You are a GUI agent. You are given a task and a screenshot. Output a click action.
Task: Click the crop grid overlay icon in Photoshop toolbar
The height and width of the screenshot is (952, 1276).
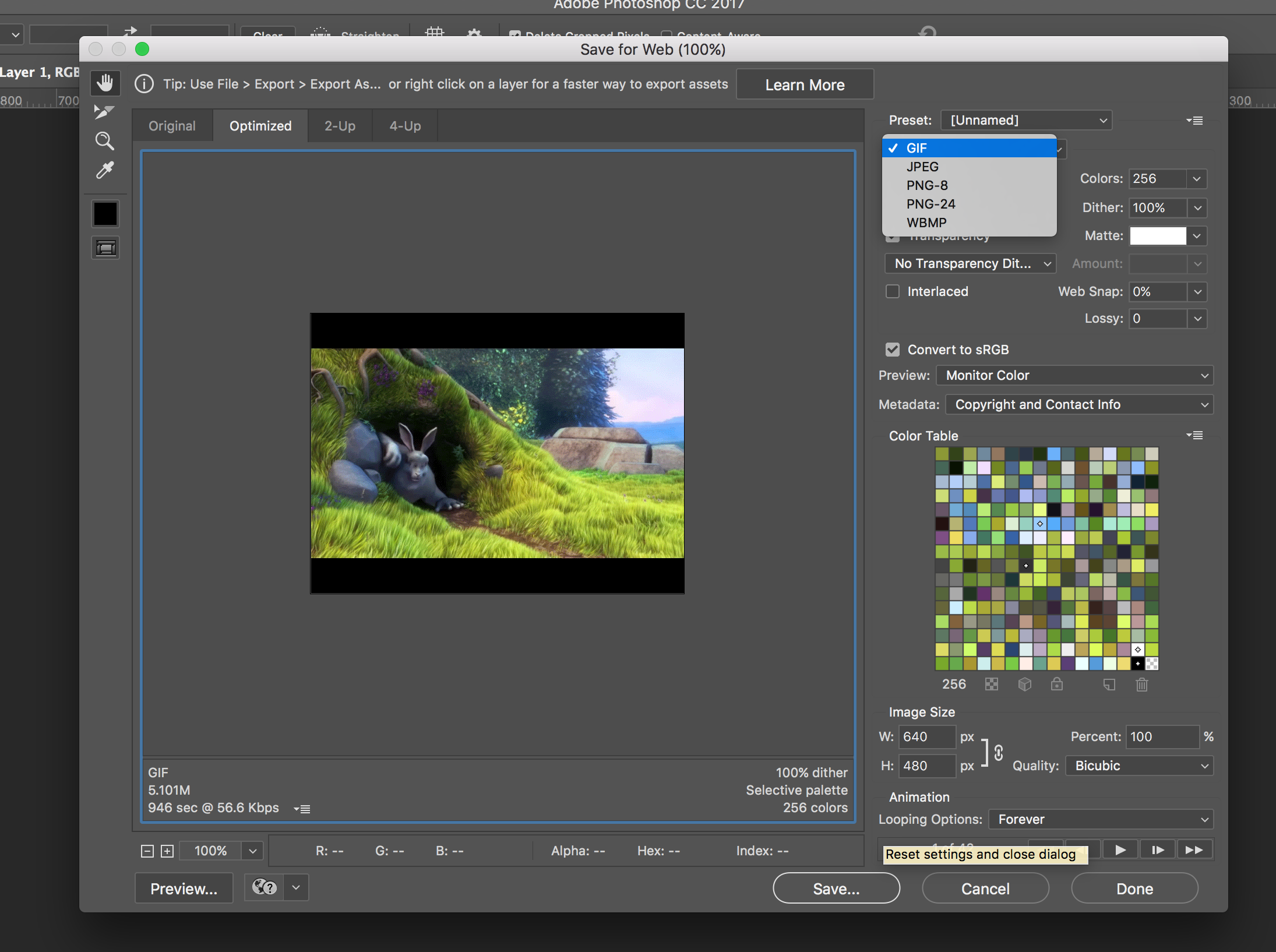pos(435,32)
